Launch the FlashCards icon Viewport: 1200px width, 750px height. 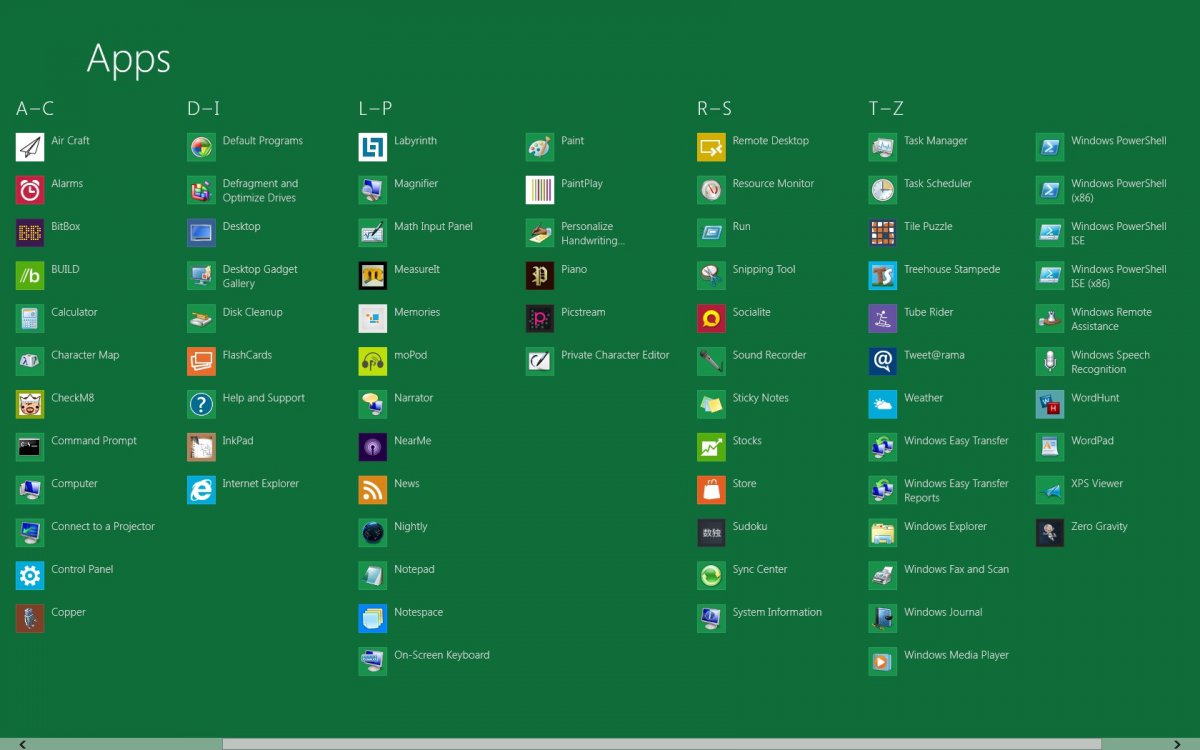(x=201, y=362)
